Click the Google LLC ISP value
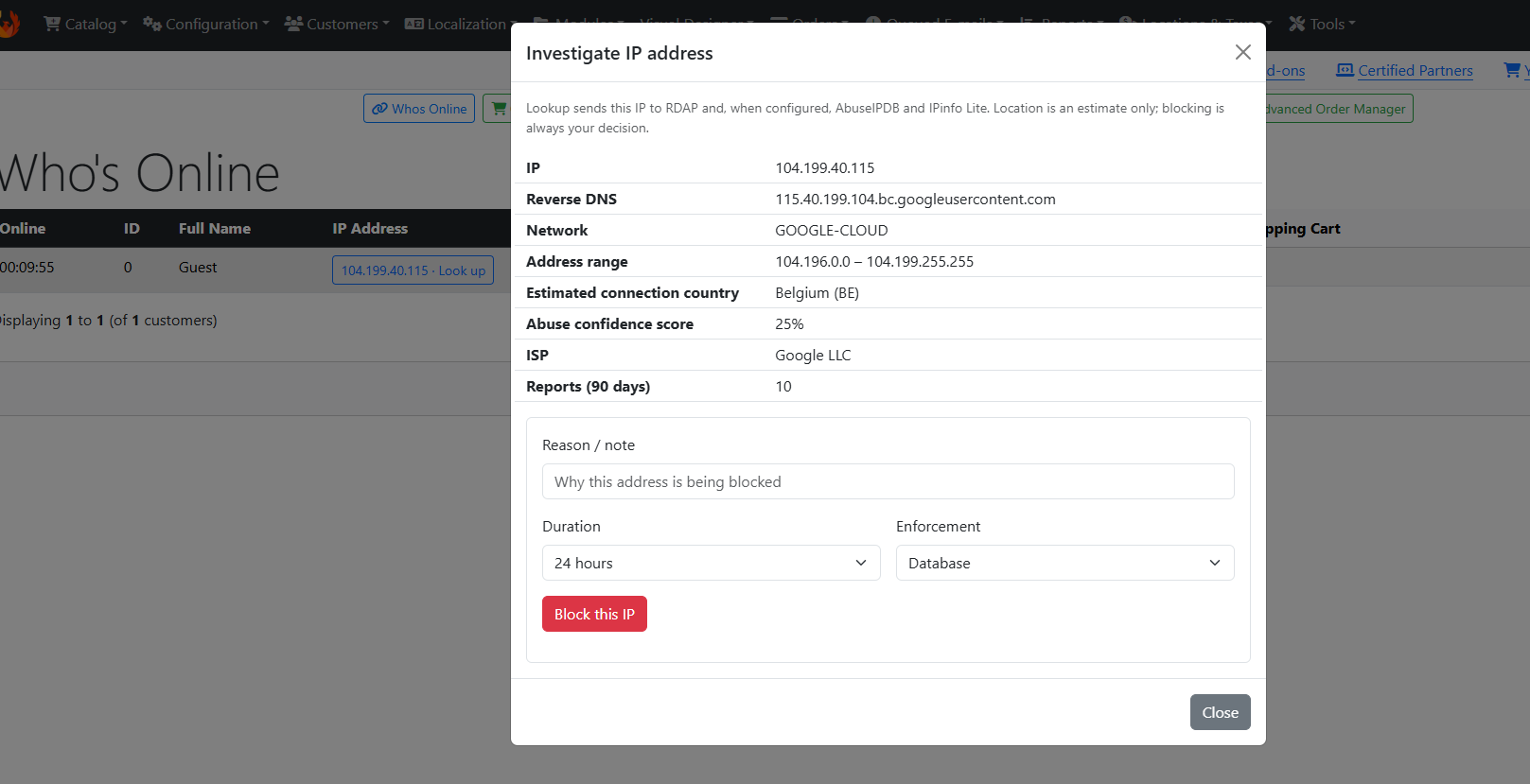This screenshot has width=1530, height=784. (813, 355)
